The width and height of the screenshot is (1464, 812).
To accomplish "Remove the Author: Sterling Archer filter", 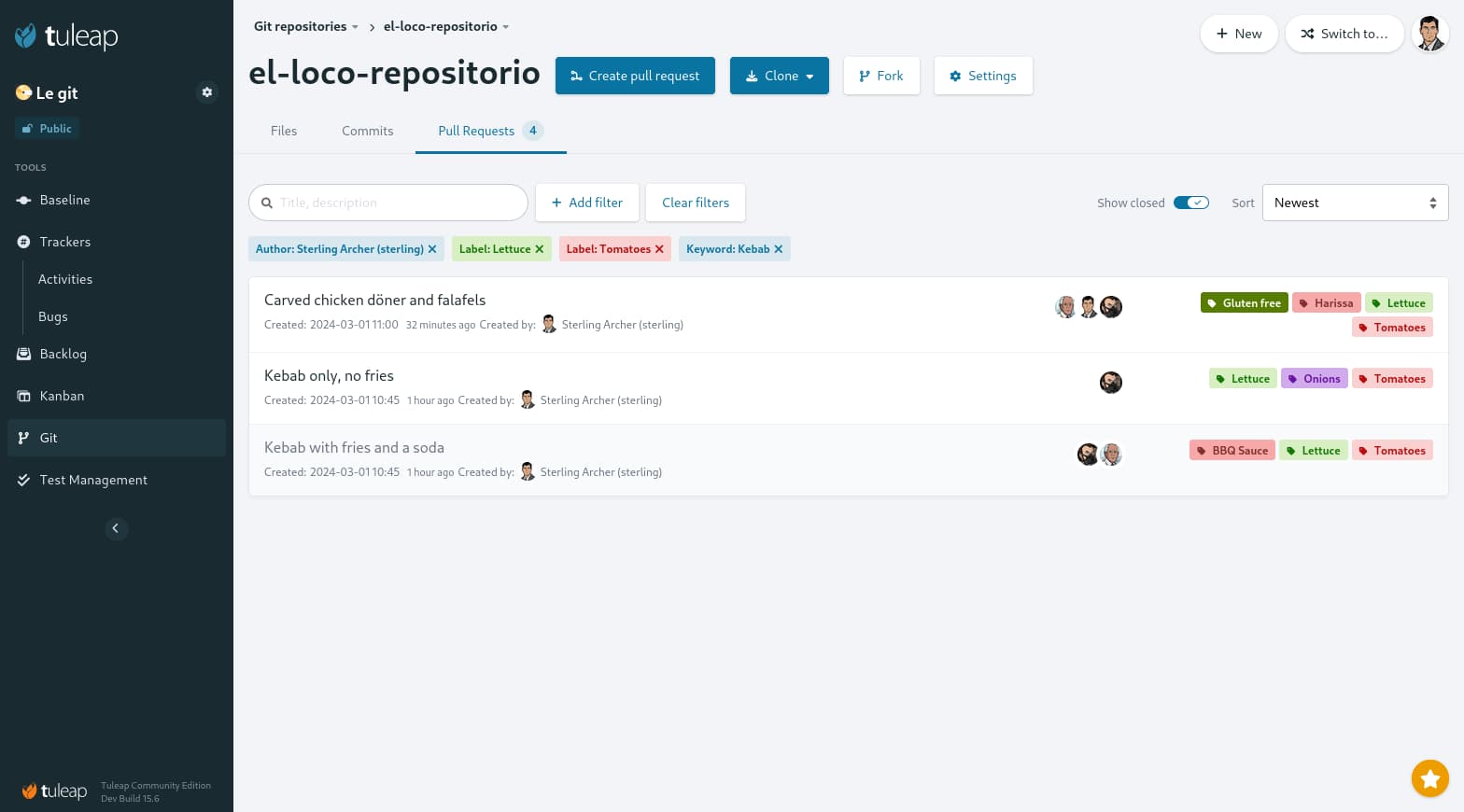I will pyautogui.click(x=432, y=249).
